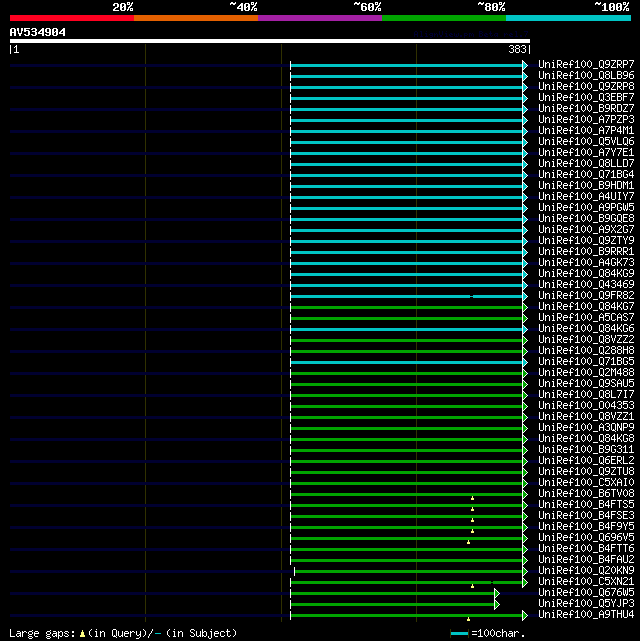The width and height of the screenshot is (640, 641).
Task: Select the UniRef100_A7P4M1 label
Action: click(586, 130)
